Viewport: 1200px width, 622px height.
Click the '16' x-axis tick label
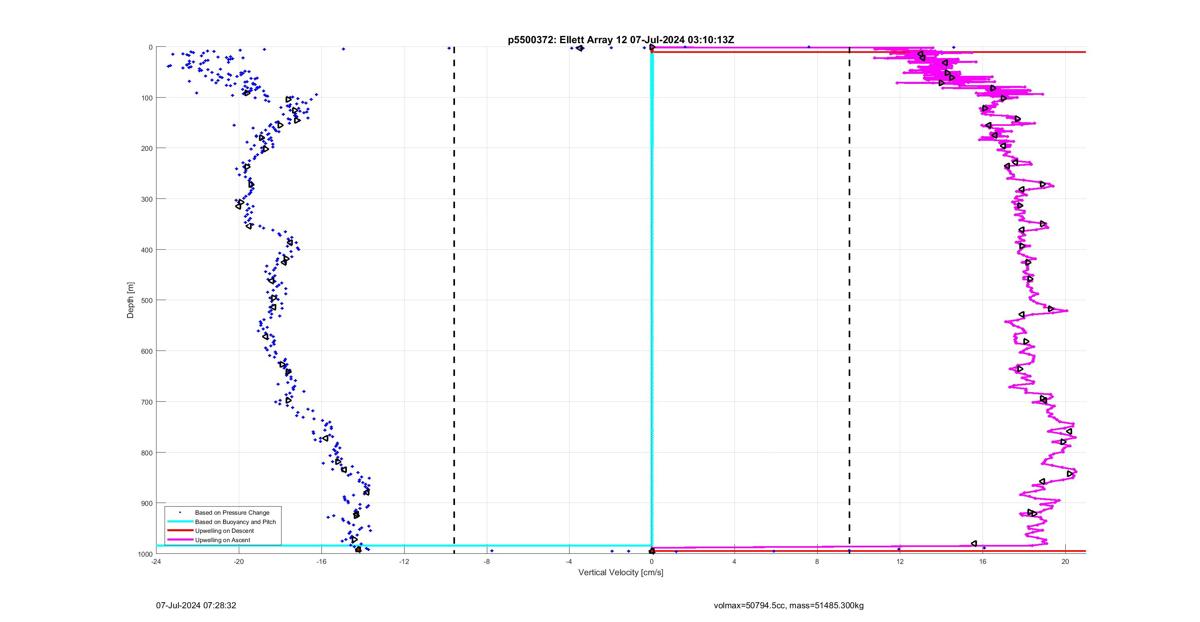[983, 562]
